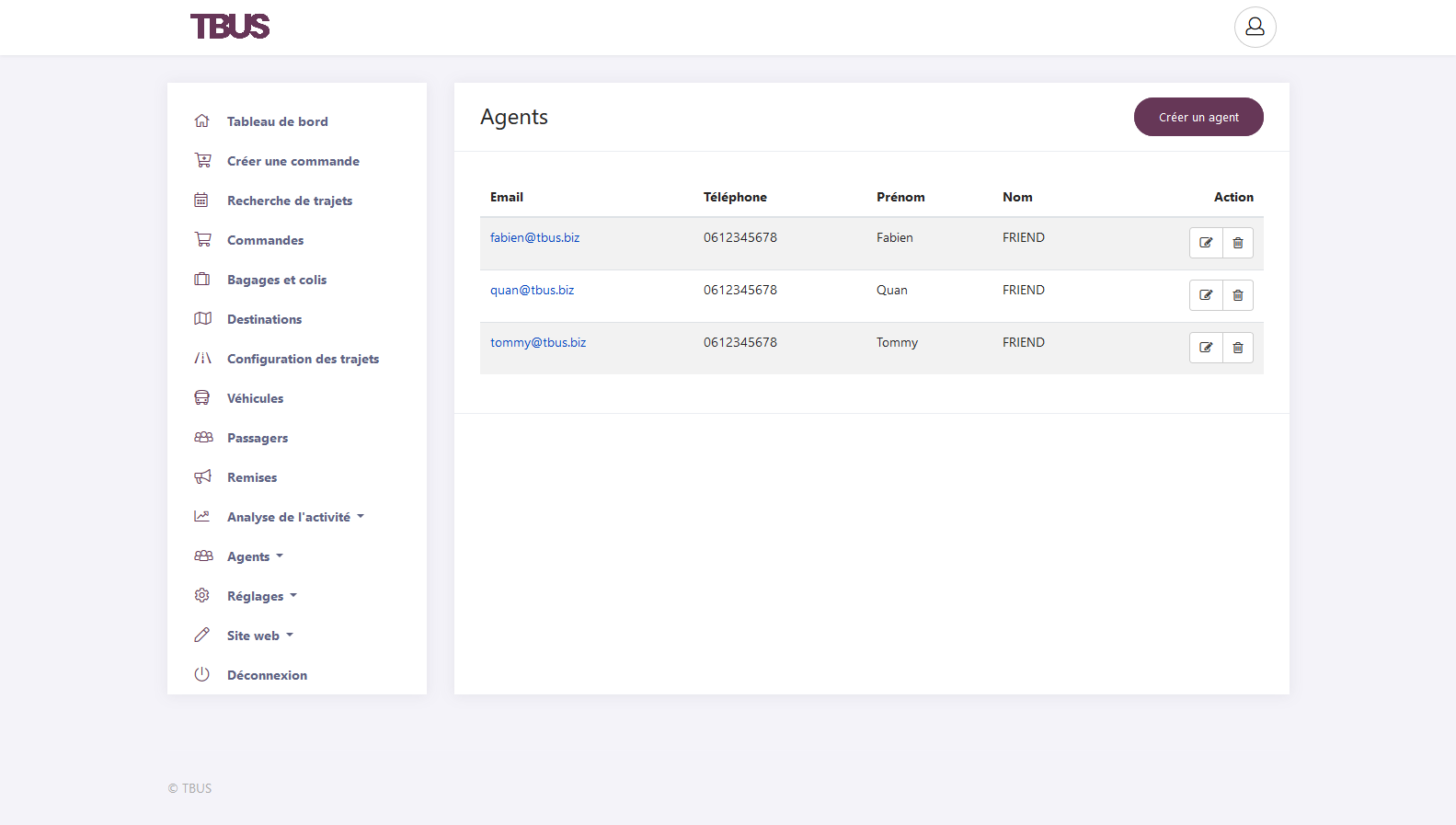Click the user profile avatar icon
The image size is (1456, 825).
pyautogui.click(x=1255, y=28)
